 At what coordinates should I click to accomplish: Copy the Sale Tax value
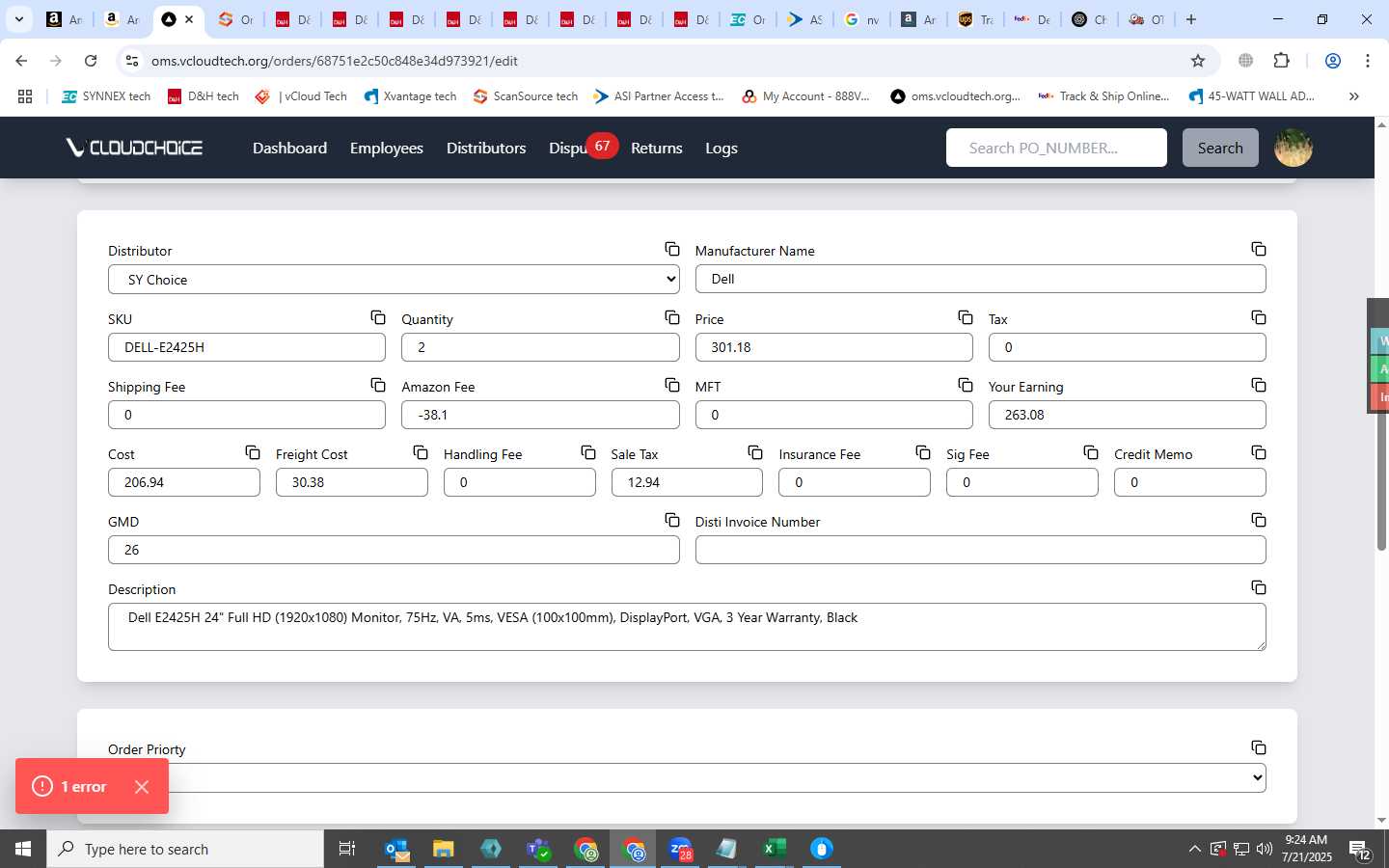click(x=755, y=452)
